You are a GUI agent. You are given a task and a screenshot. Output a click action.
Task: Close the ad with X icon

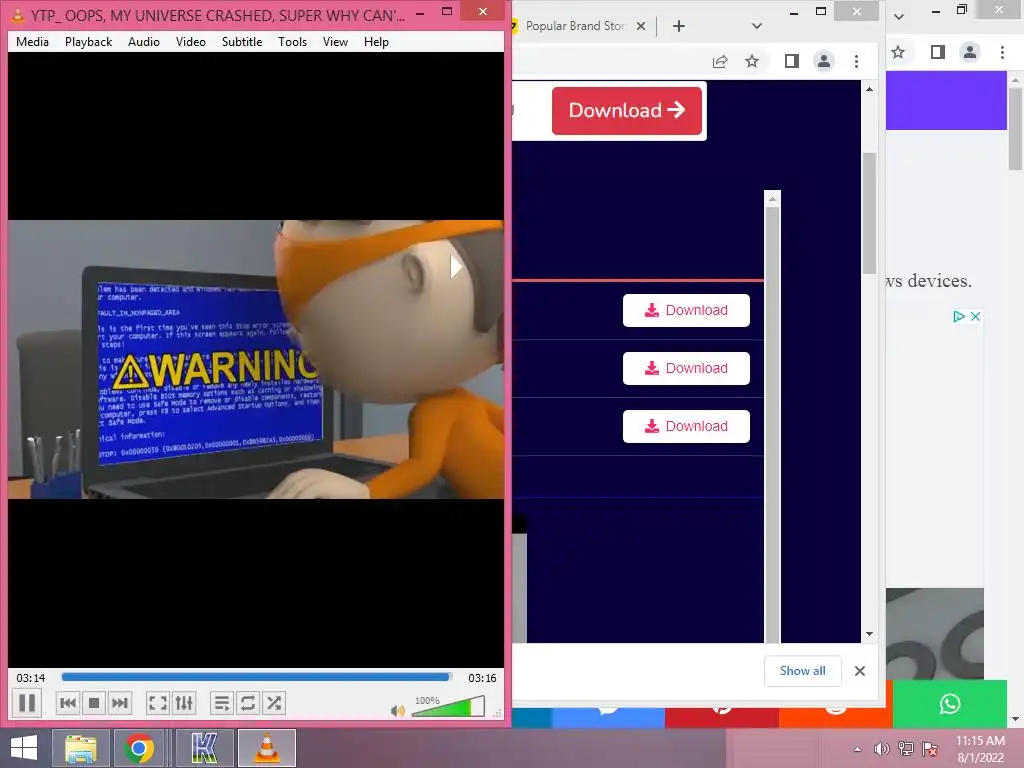coord(975,316)
